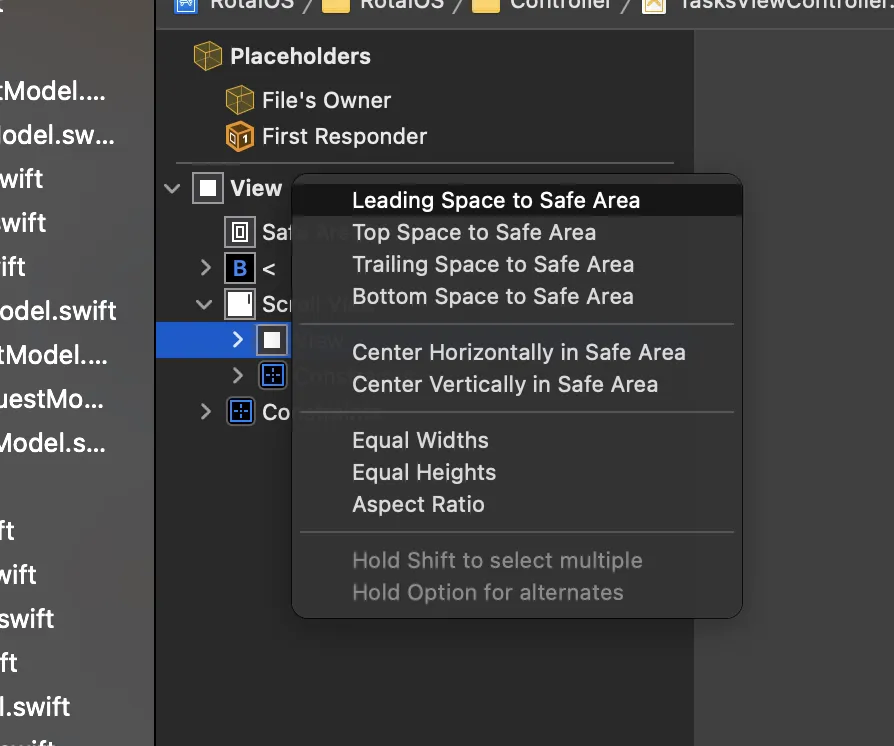894x746 pixels.
Task: Collapse the Scroll View disclosure chevron
Action: 205,304
